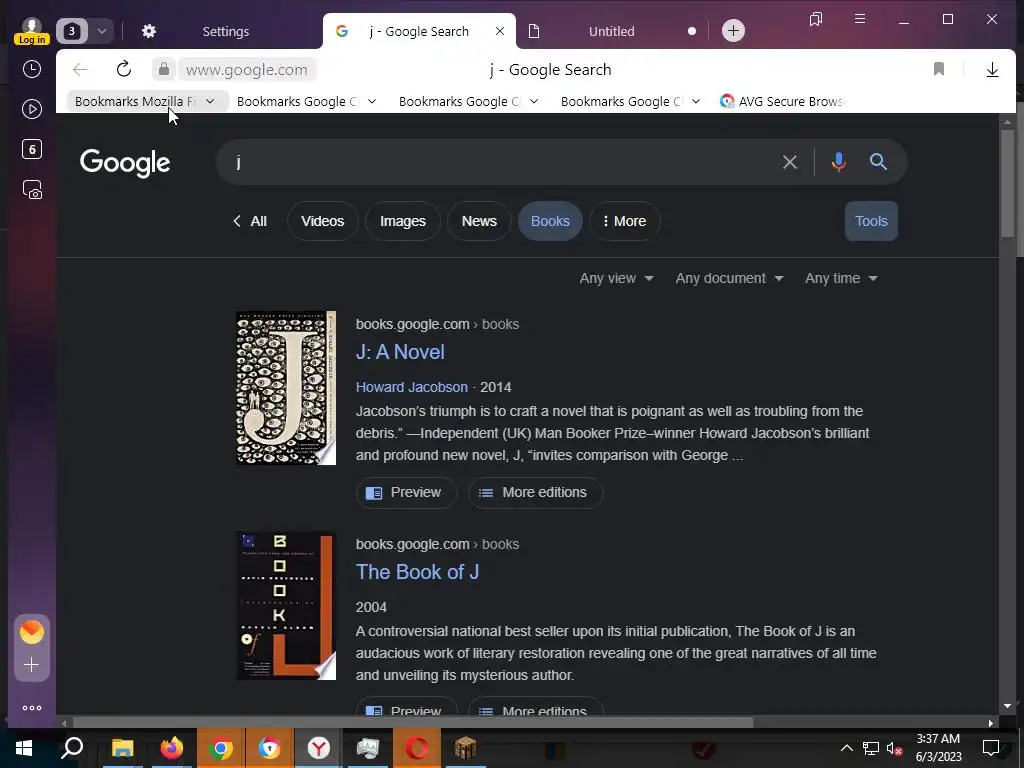Switch to the Untitled tab
Screen dimensions: 1024x768
pos(611,31)
